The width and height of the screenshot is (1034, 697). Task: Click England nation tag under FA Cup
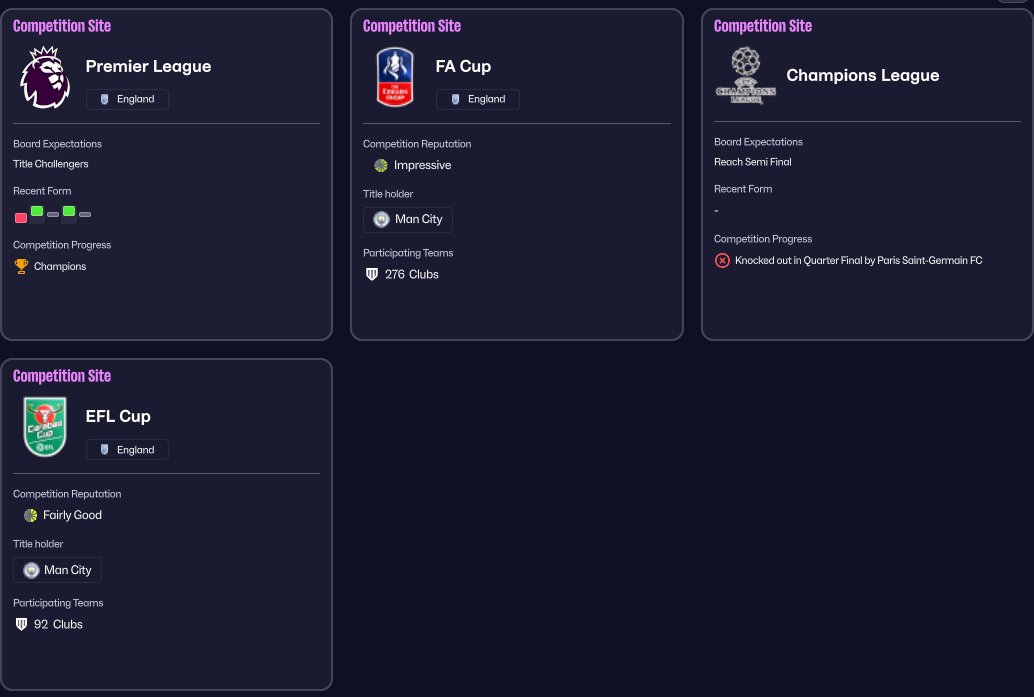pos(477,99)
